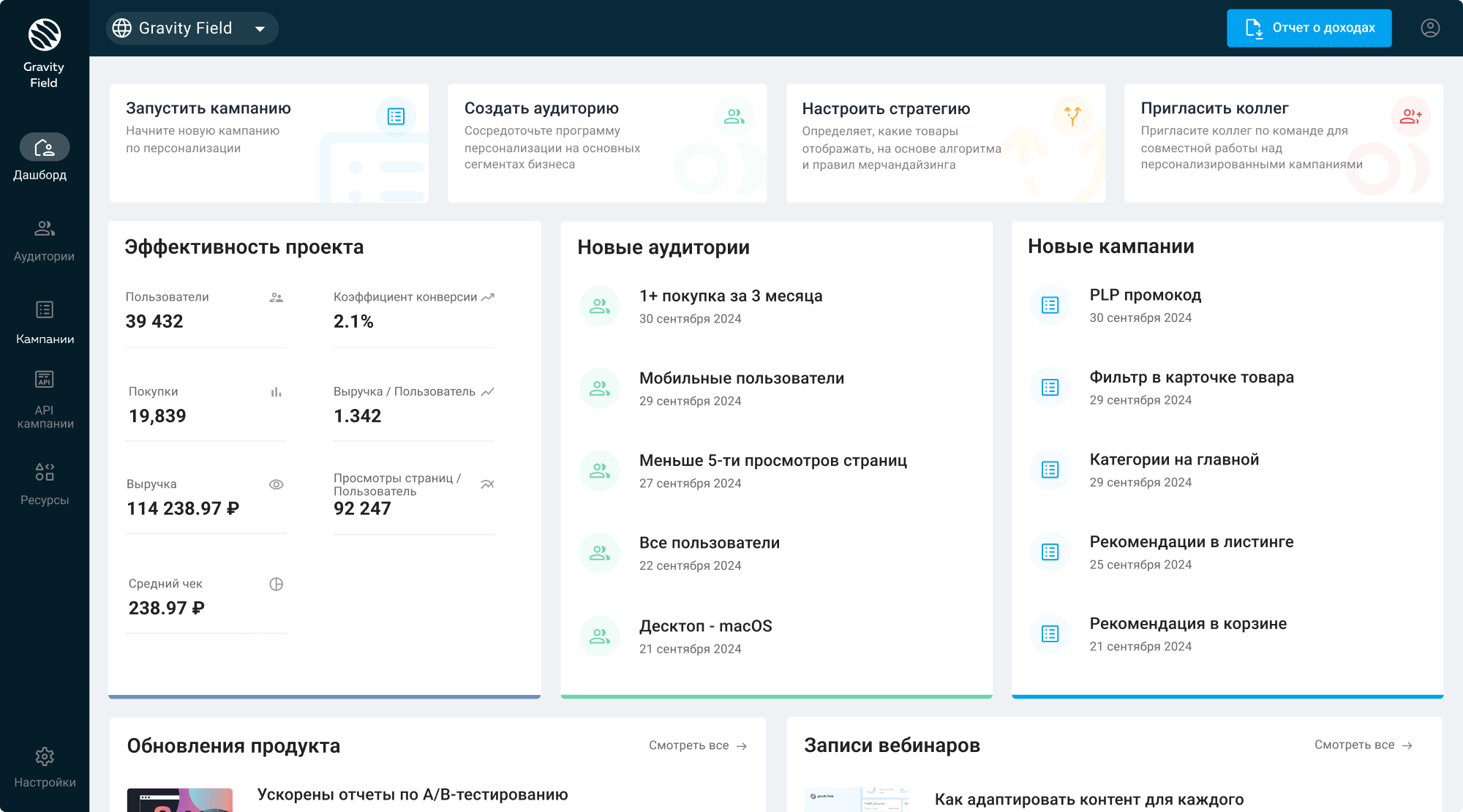Open the user profile icon

pyautogui.click(x=1430, y=28)
